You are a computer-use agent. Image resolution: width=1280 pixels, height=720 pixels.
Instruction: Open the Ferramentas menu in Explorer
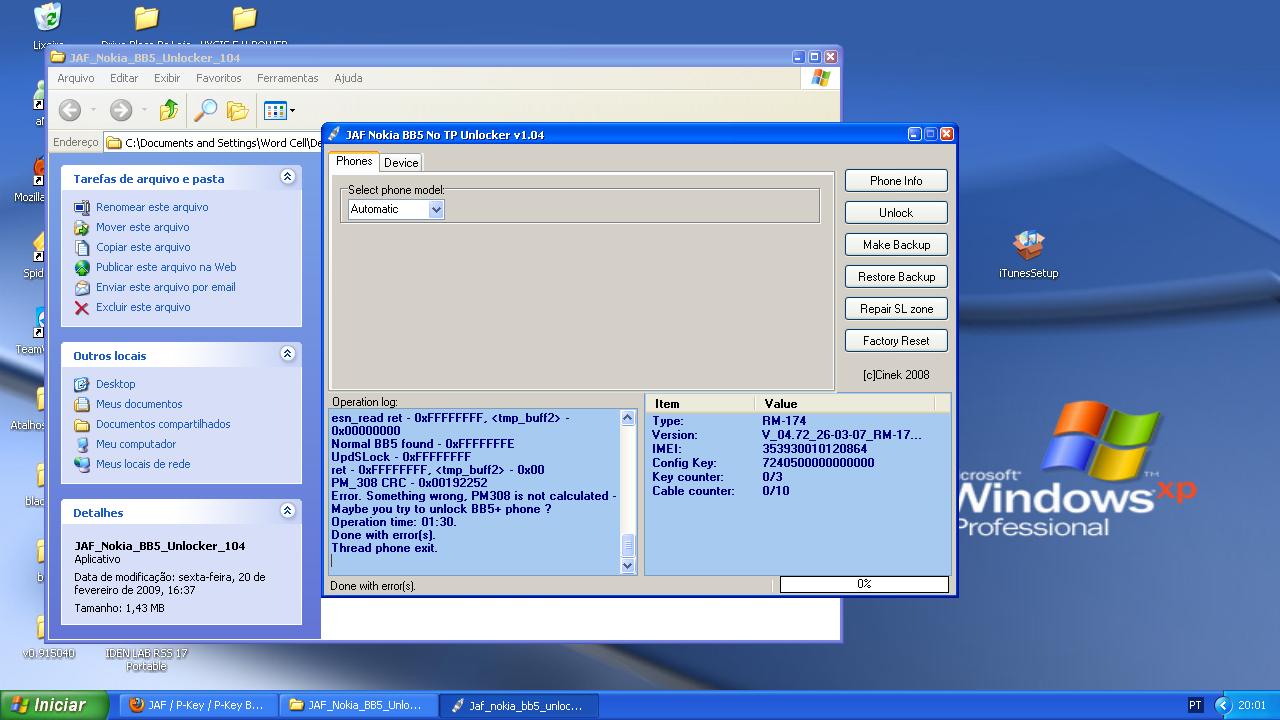(287, 78)
